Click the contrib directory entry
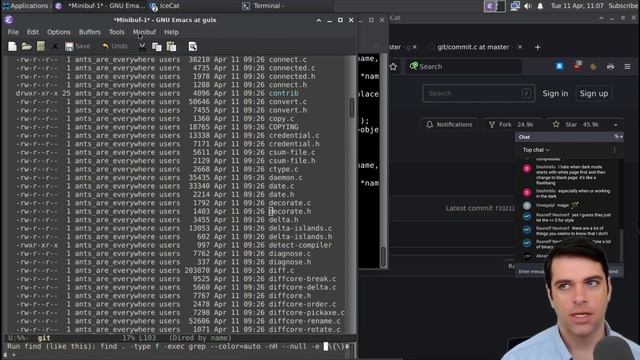This screenshot has width=640, height=360. pos(283,93)
